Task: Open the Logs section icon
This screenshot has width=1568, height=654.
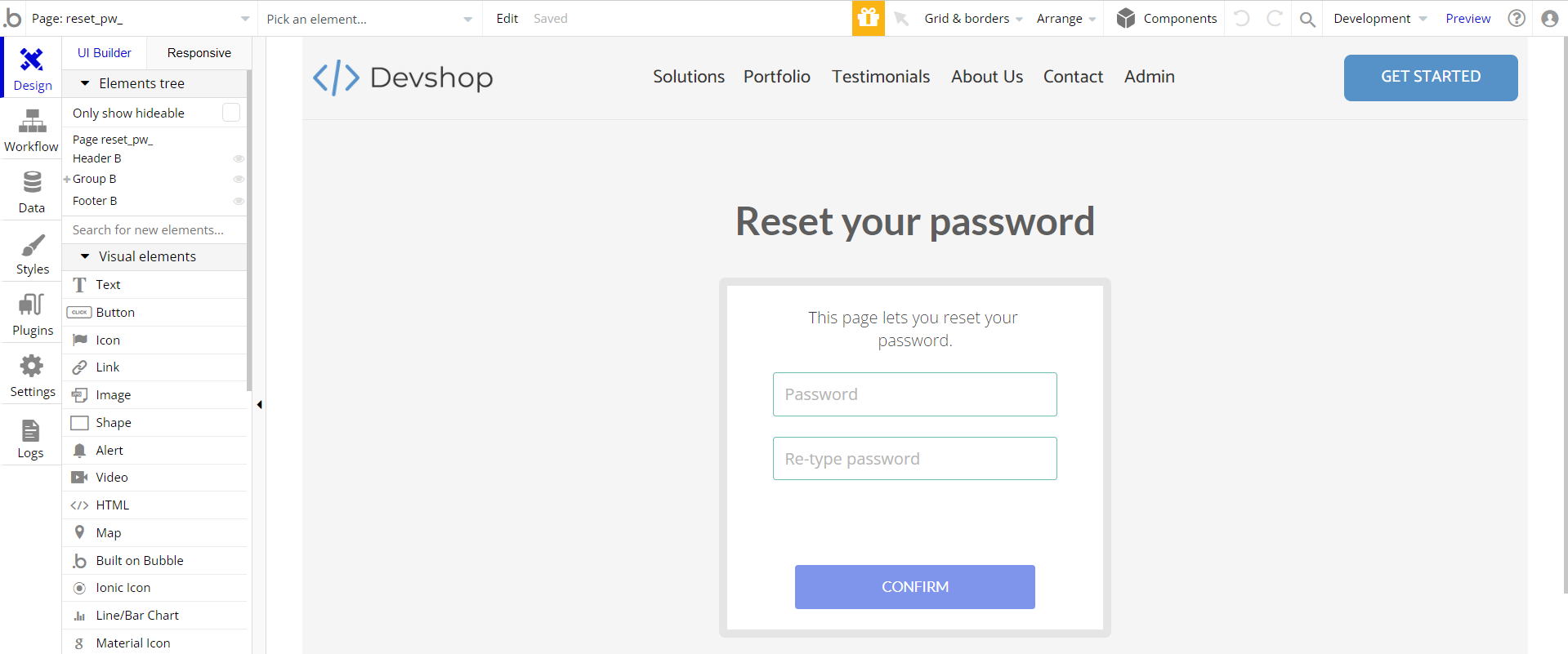Action: pyautogui.click(x=31, y=430)
